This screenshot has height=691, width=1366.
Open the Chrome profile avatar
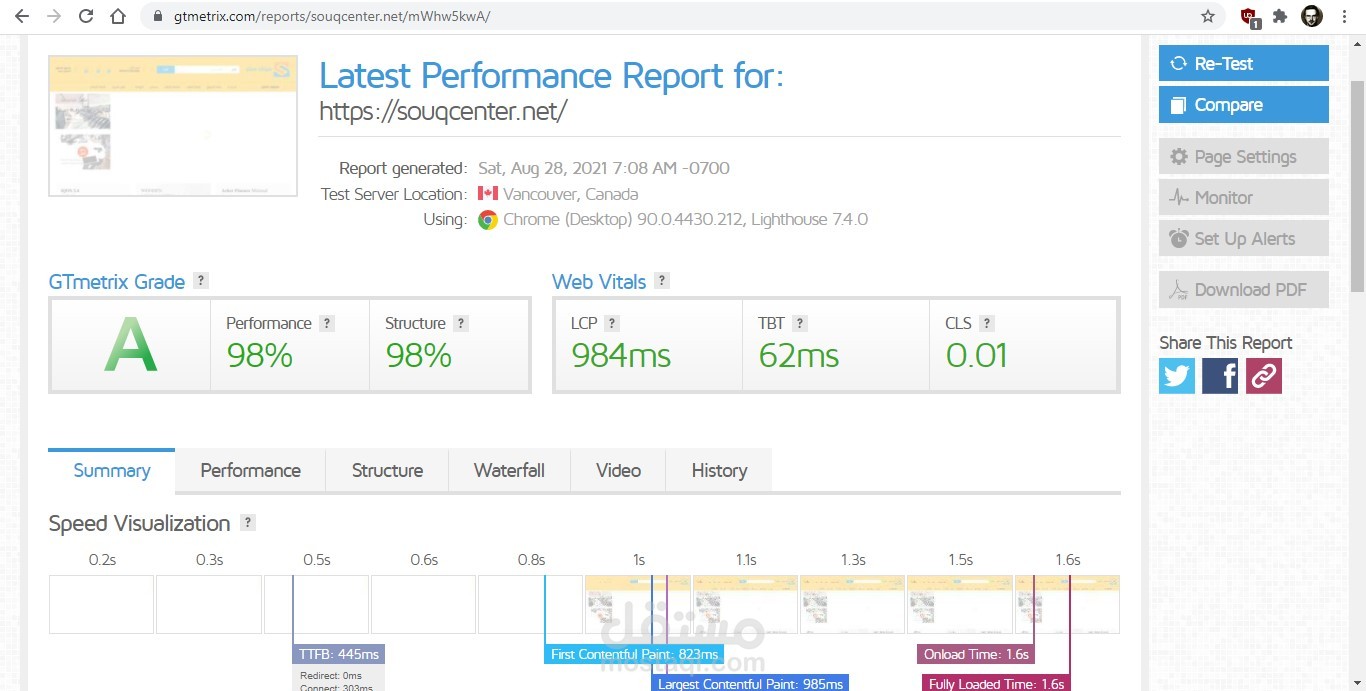pos(1312,16)
